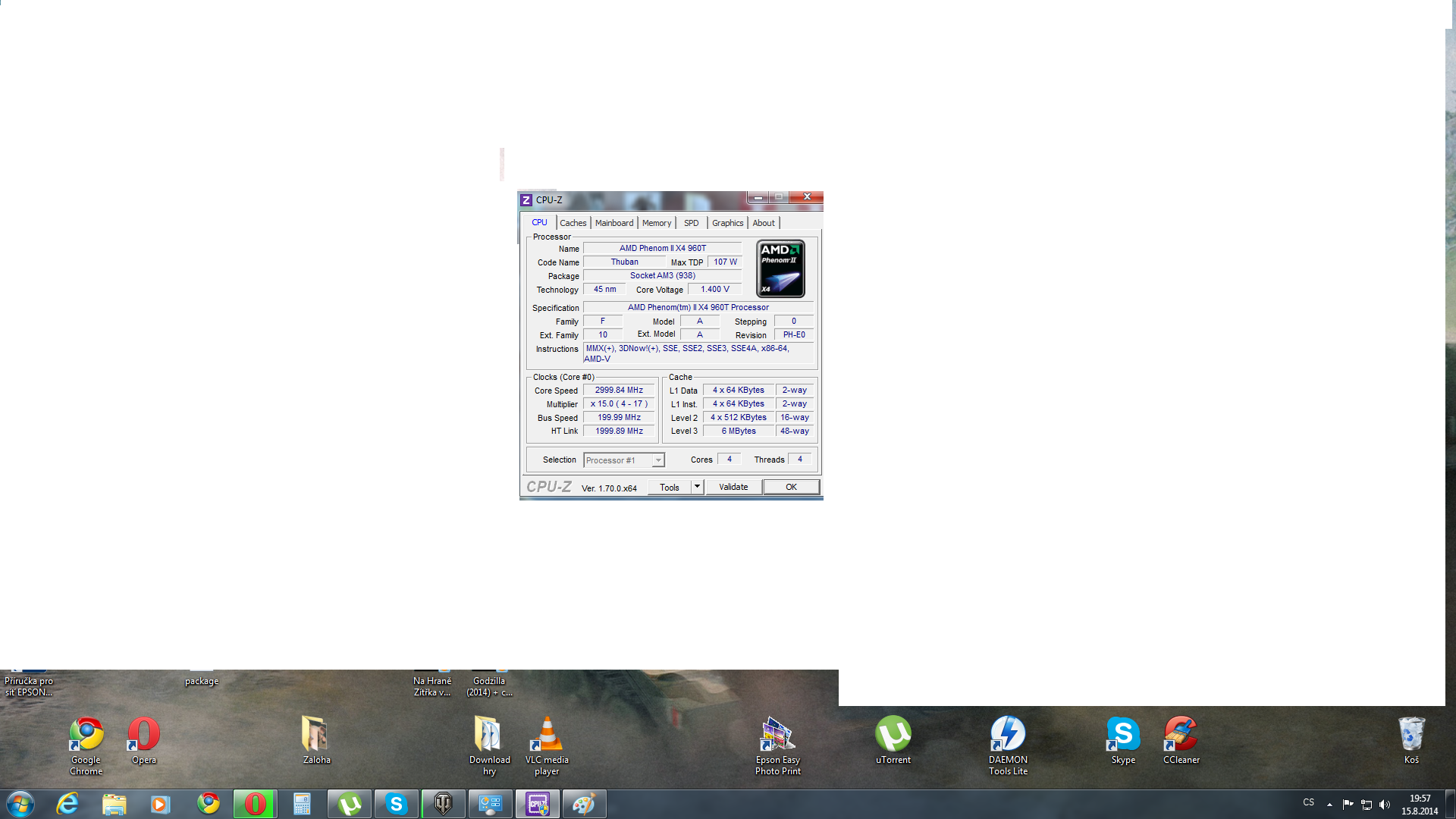Select the 'package' desktop item label

[202, 681]
